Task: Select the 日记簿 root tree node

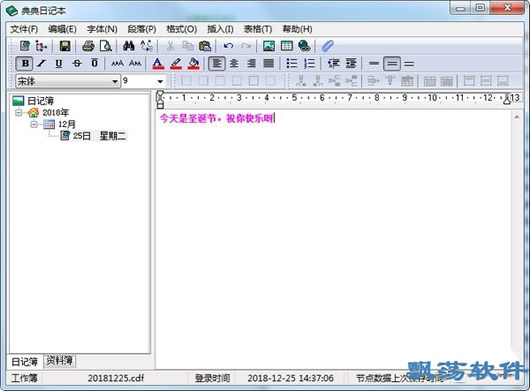Action: pyautogui.click(x=40, y=101)
